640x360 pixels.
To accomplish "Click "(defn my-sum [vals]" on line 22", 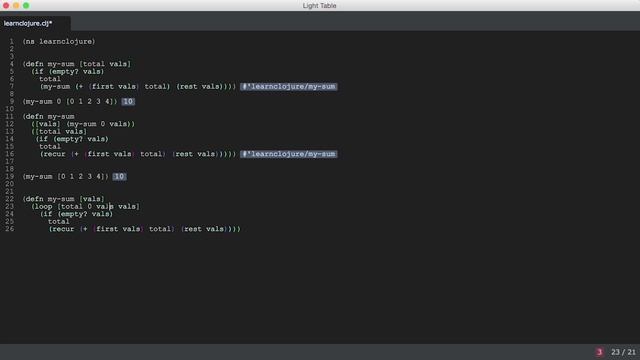I will click(x=64, y=199).
